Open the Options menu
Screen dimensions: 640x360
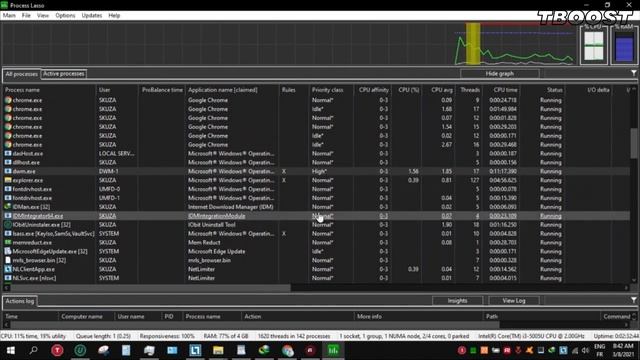65,16
